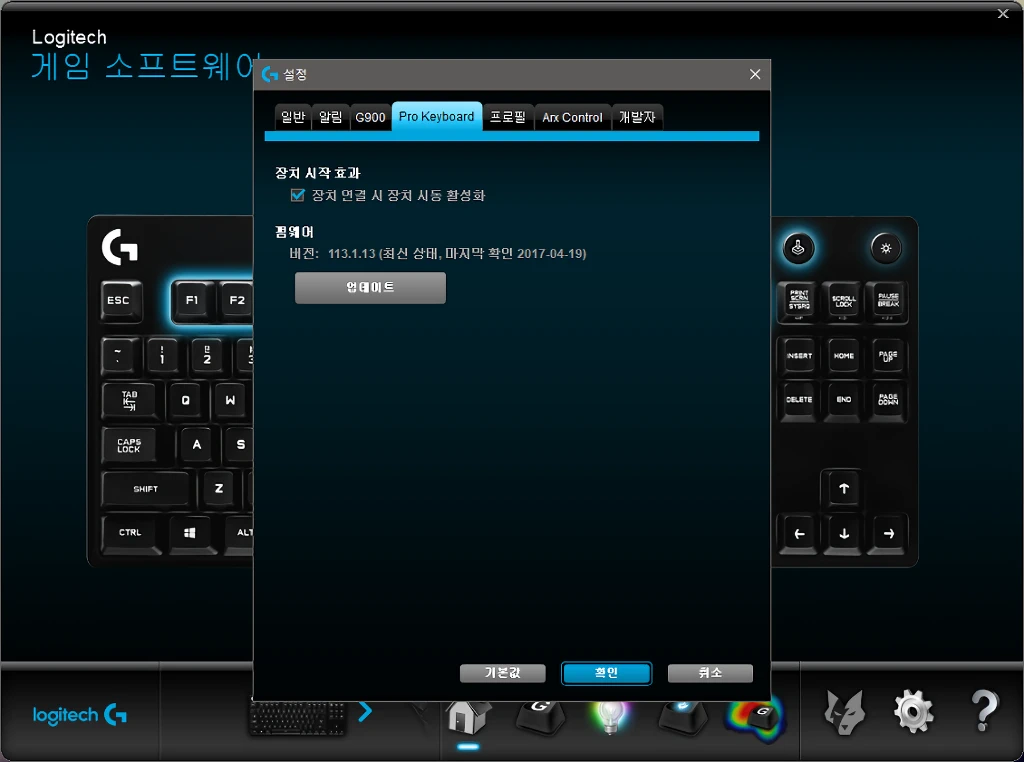Switch to the 일반 tab
This screenshot has height=762, width=1024.
(x=293, y=118)
